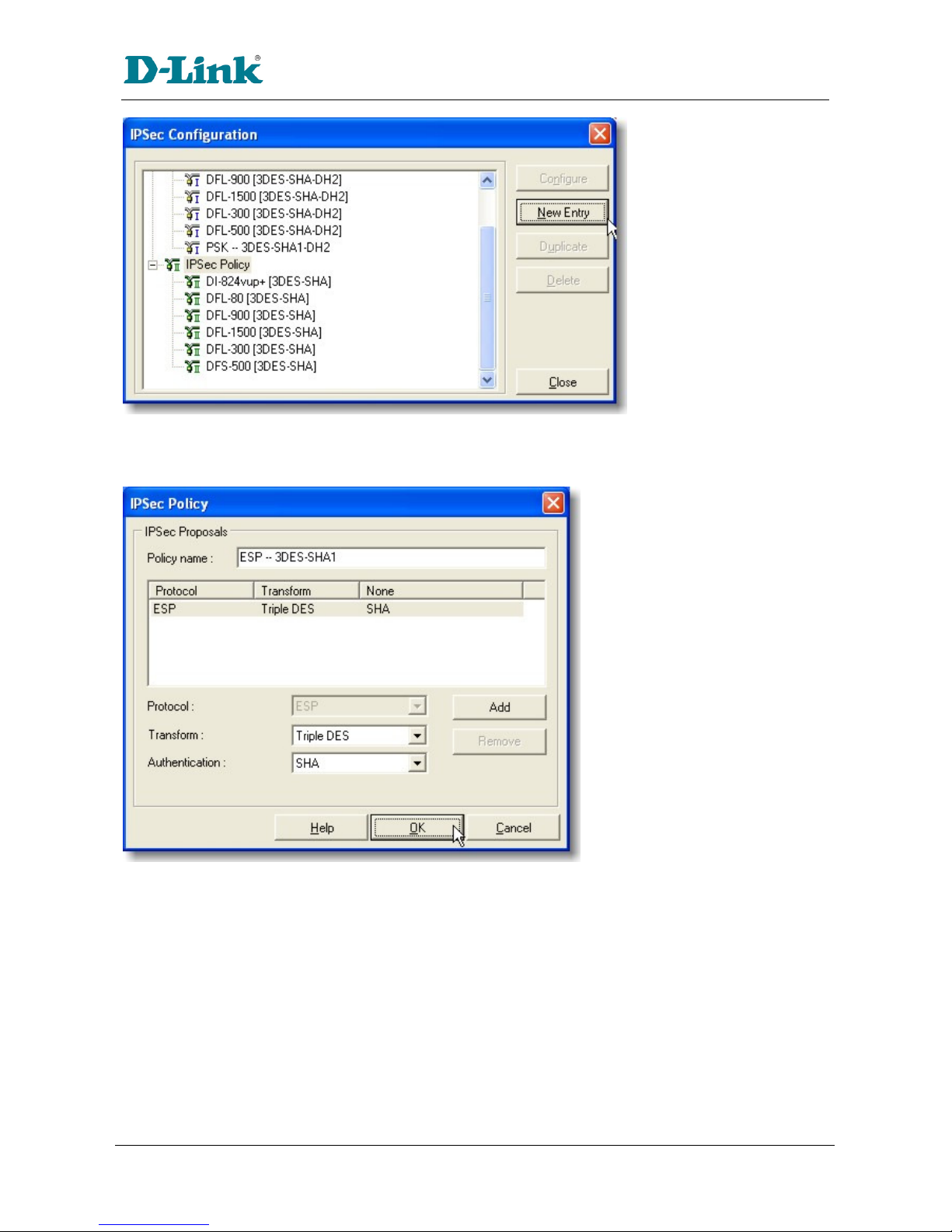Click the Policy name input field
Viewport: 952px width, 1232px height.
[x=391, y=557]
